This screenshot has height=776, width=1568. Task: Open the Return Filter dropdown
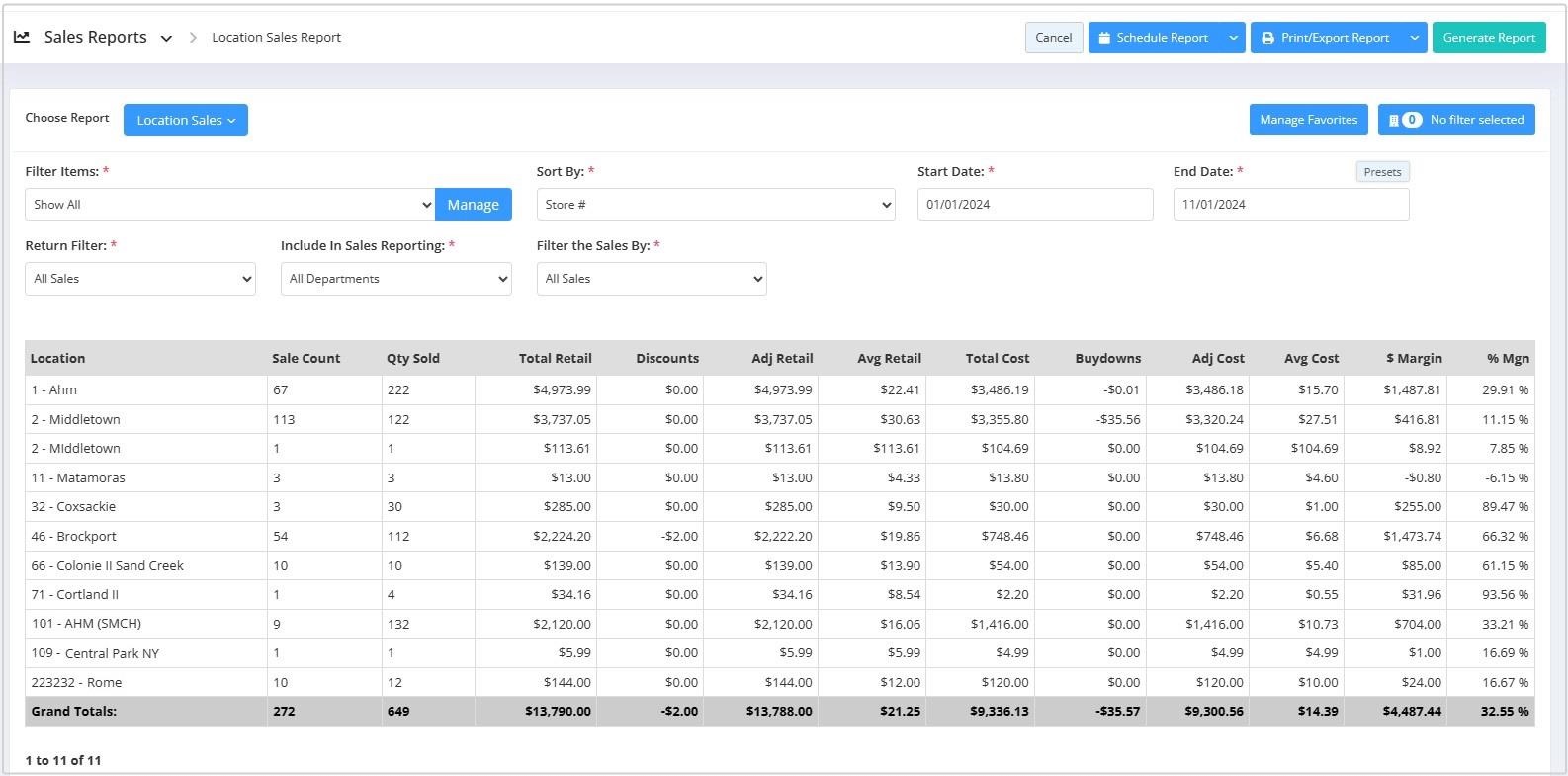pos(140,279)
